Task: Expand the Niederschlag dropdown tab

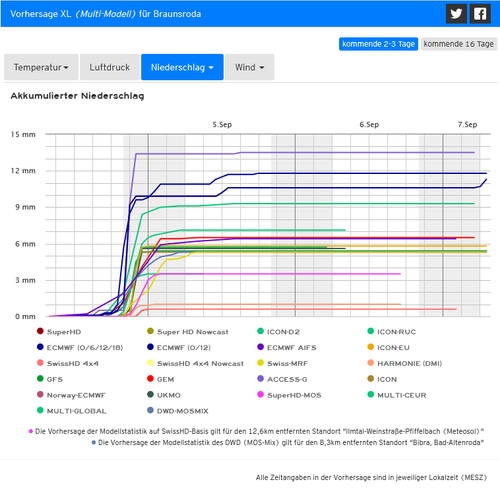Action: (x=182, y=67)
